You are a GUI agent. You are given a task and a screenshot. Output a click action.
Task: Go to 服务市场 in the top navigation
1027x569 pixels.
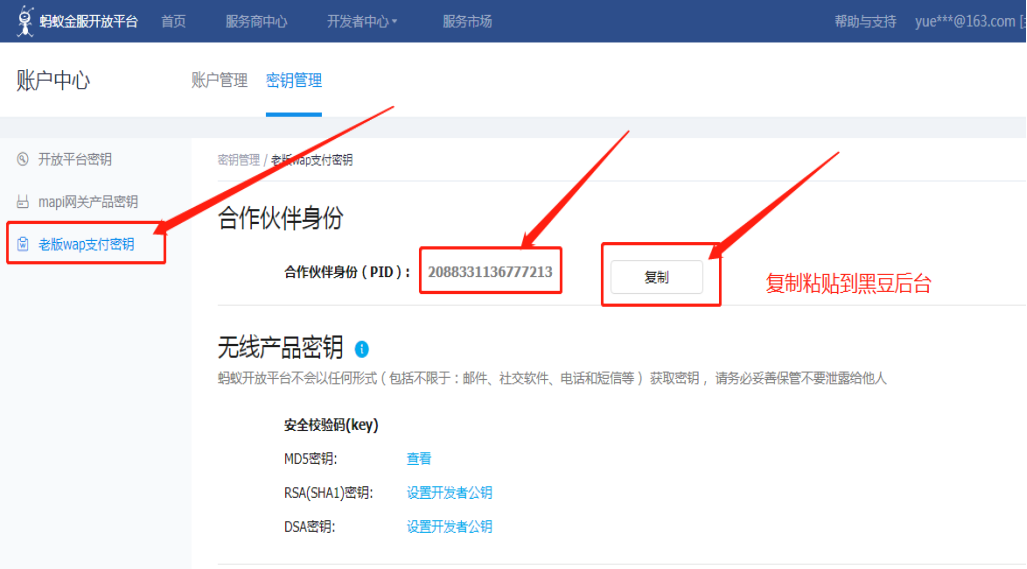point(467,22)
